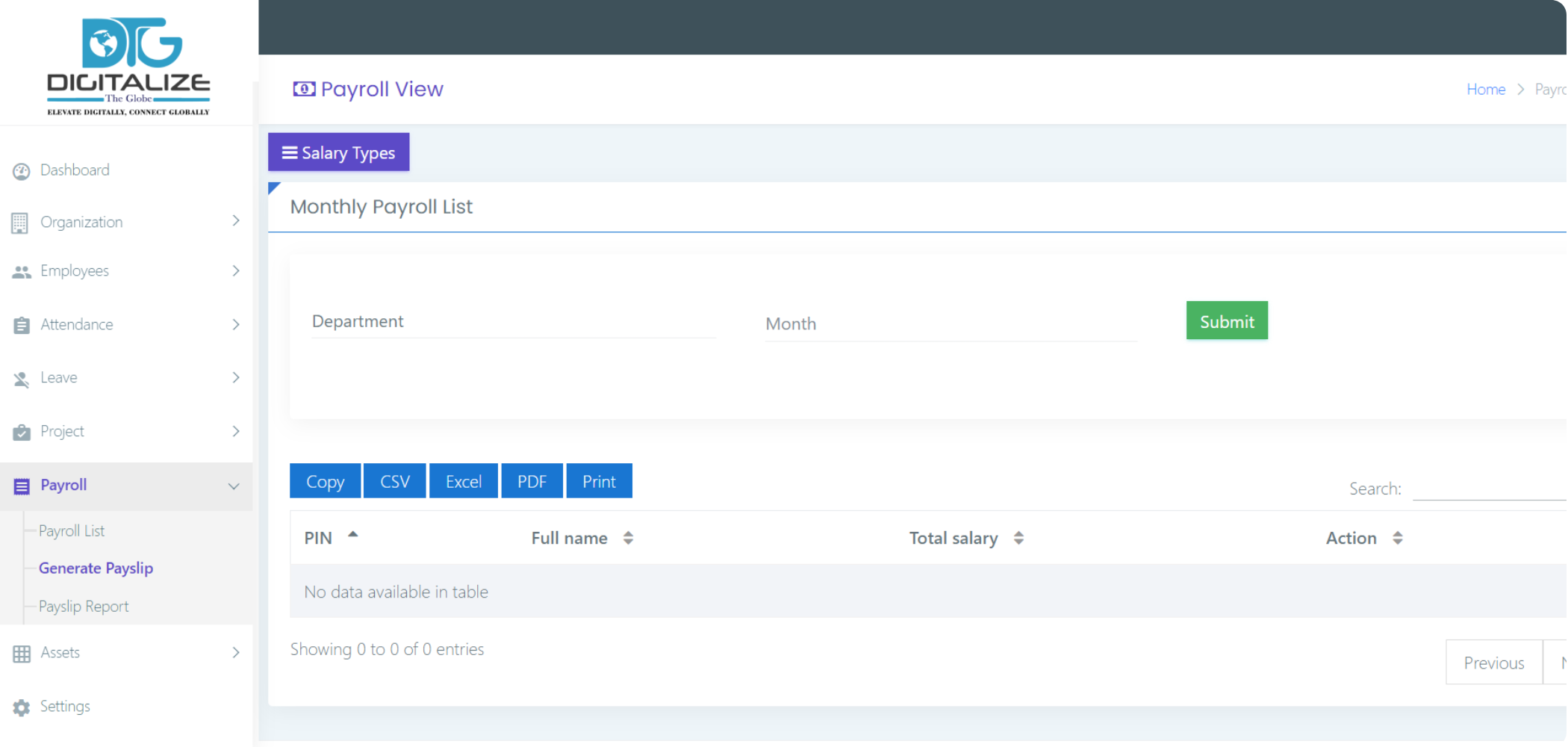
Task: Click 'Showing 0 to 0 of 0 entries' text
Action: (387, 649)
